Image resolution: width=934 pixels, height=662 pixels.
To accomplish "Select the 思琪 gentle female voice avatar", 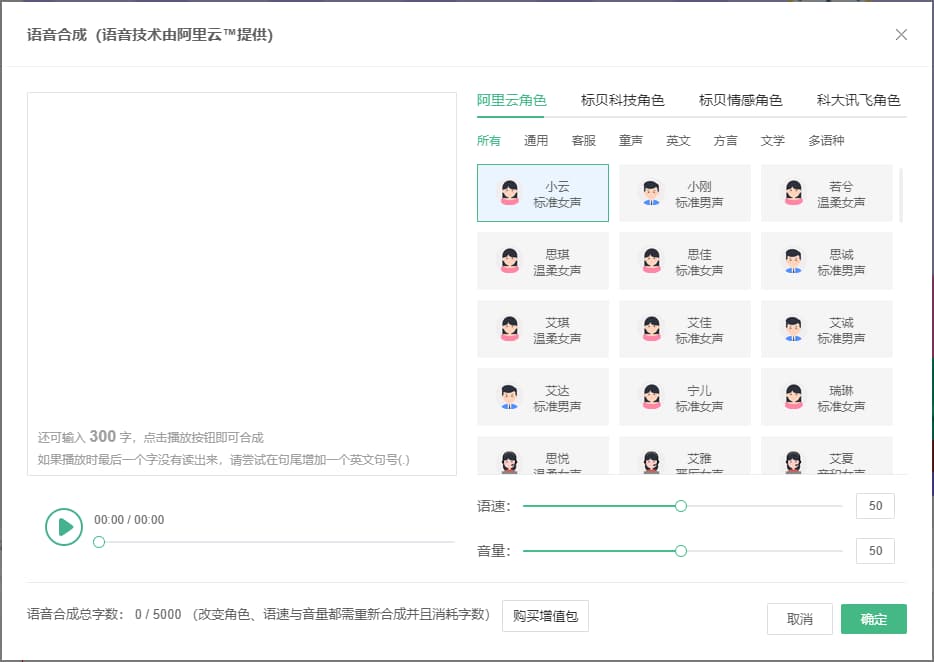I will pos(510,261).
